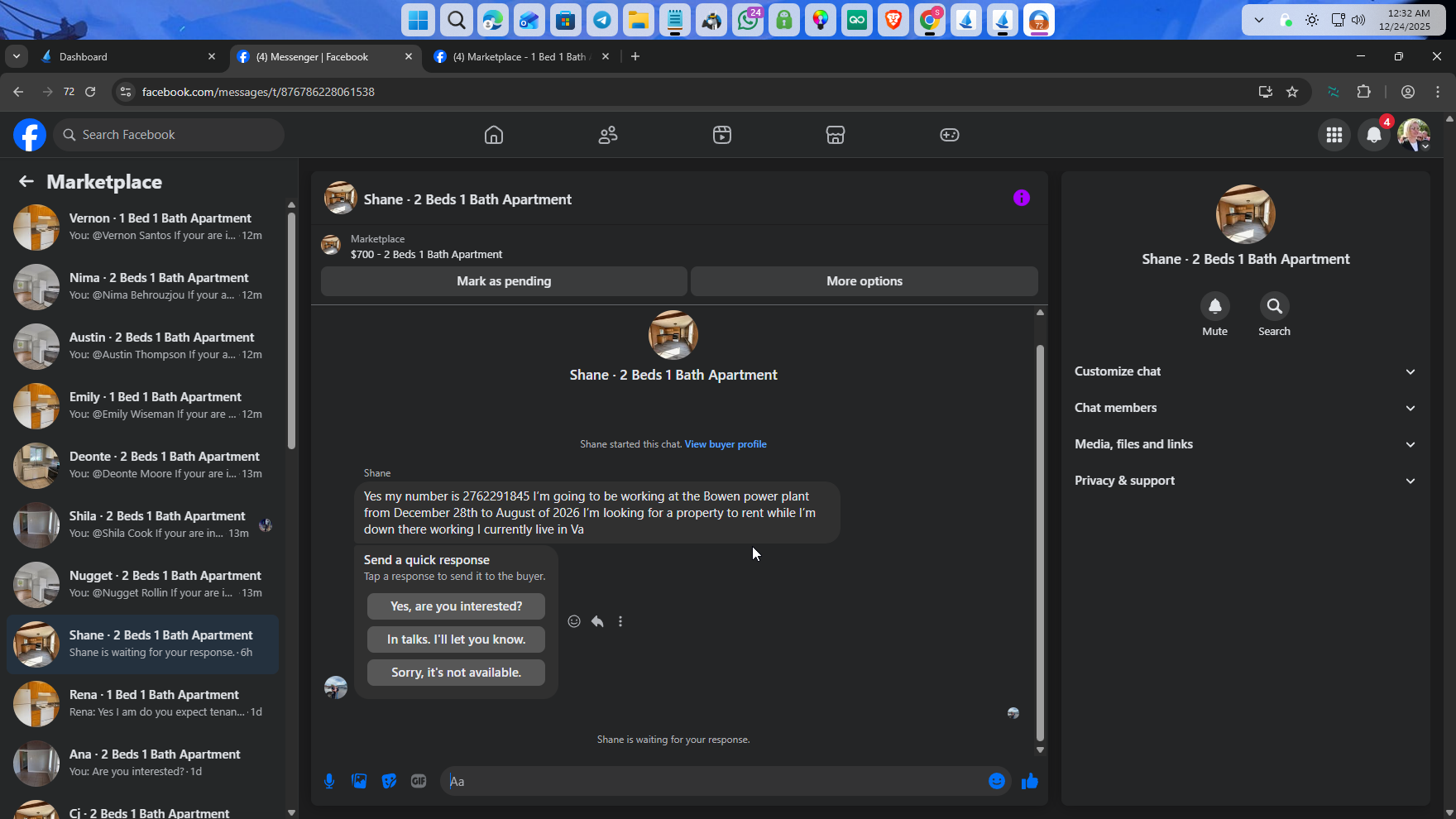Expand the system tray hidden icons chevron
Screen dimensions: 1456x819
click(x=1259, y=20)
